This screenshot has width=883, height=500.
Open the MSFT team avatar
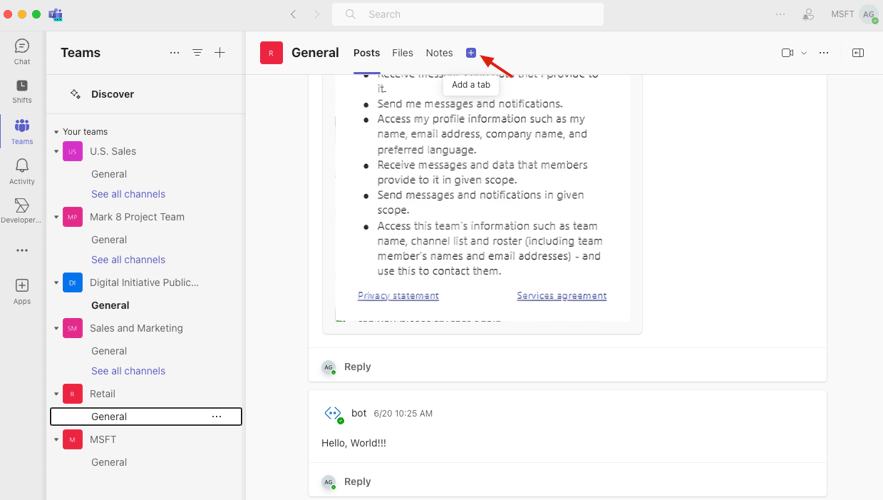coord(73,440)
